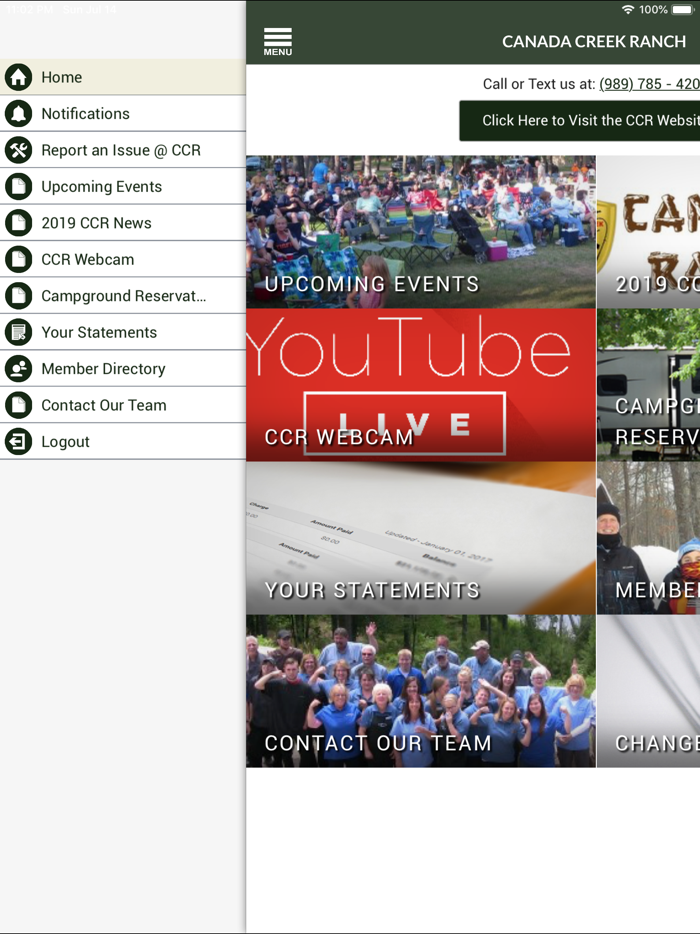Click the statement icon beside Your Statements
The height and width of the screenshot is (934, 700).
click(18, 332)
